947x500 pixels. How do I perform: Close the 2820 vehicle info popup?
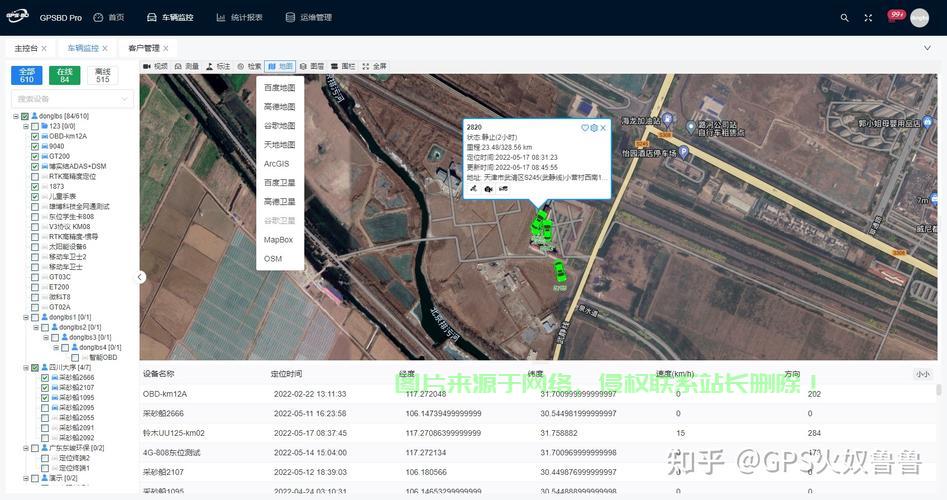(x=603, y=128)
